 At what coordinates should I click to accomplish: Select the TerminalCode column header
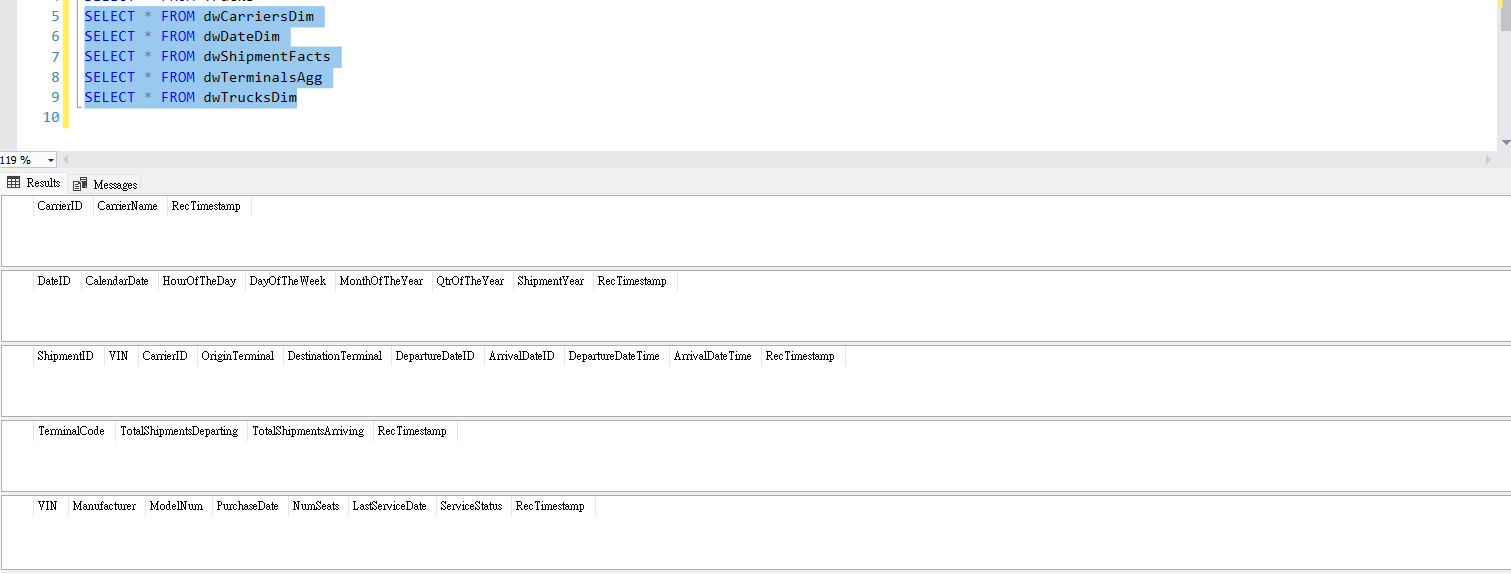click(73, 431)
